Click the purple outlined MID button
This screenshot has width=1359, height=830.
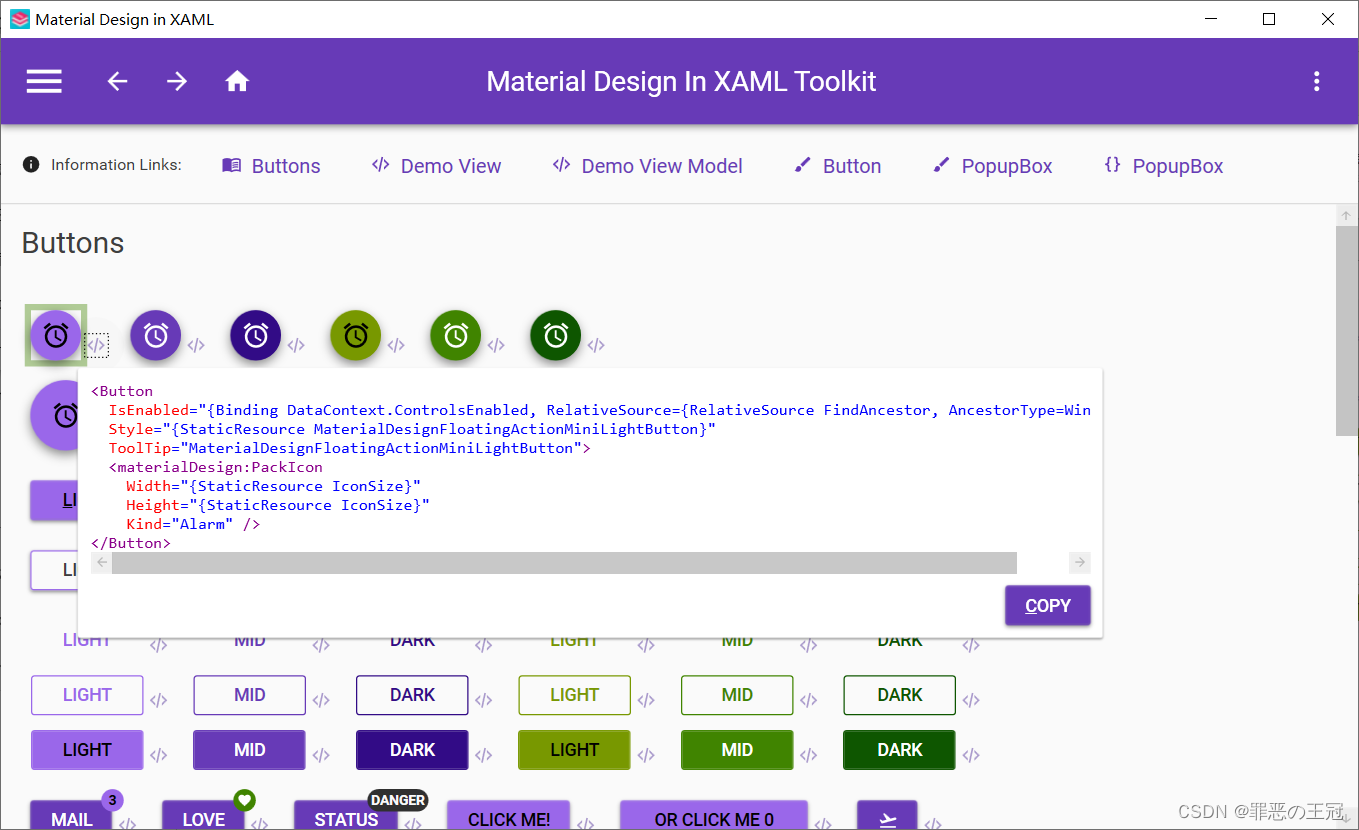pyautogui.click(x=250, y=695)
